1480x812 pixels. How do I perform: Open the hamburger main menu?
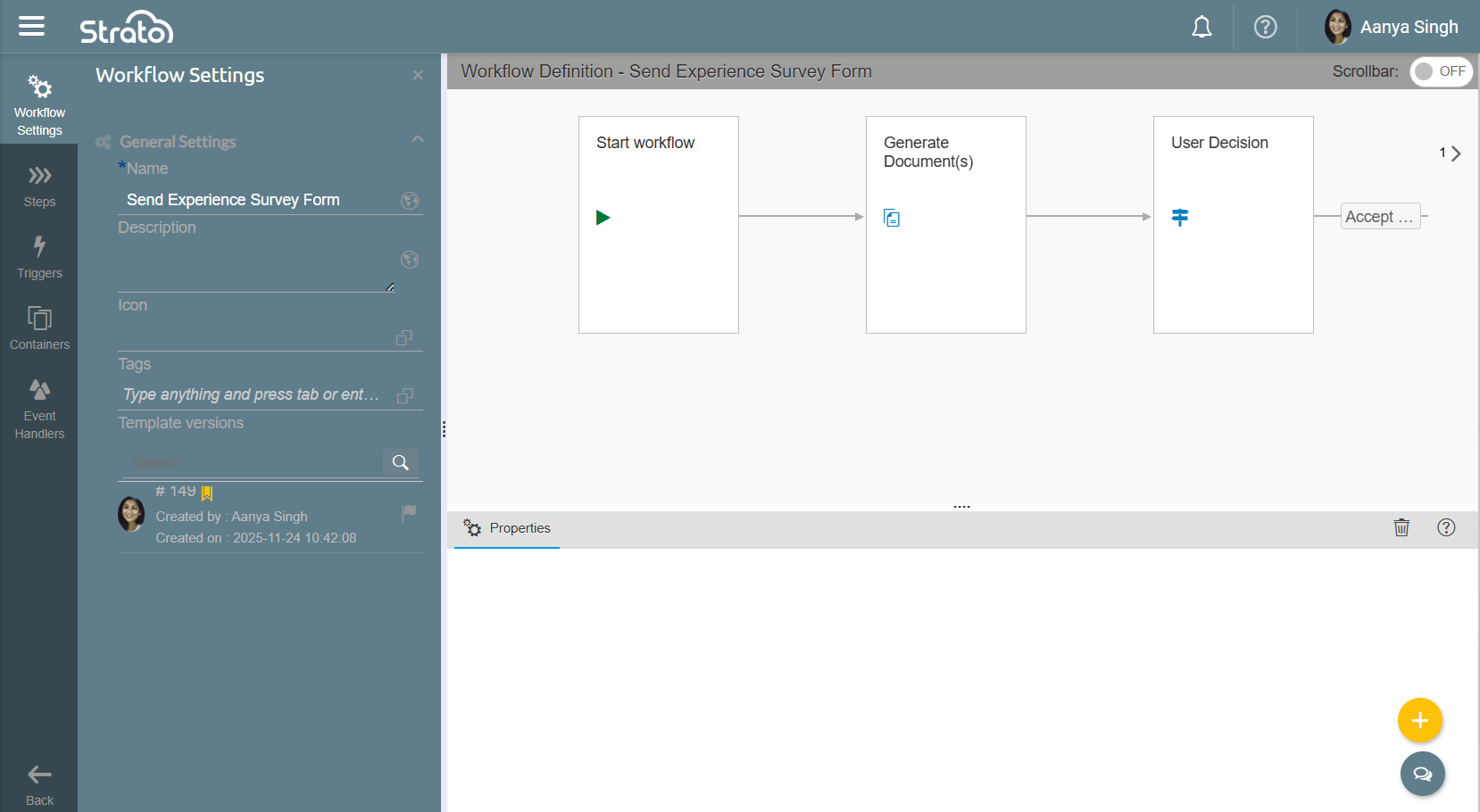point(31,27)
